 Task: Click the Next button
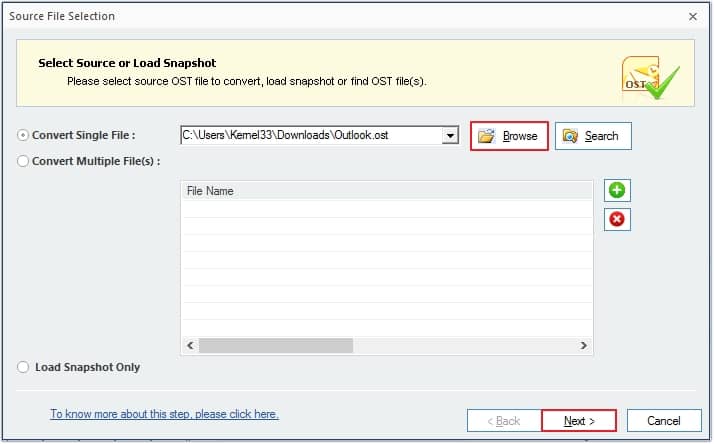(x=579, y=421)
